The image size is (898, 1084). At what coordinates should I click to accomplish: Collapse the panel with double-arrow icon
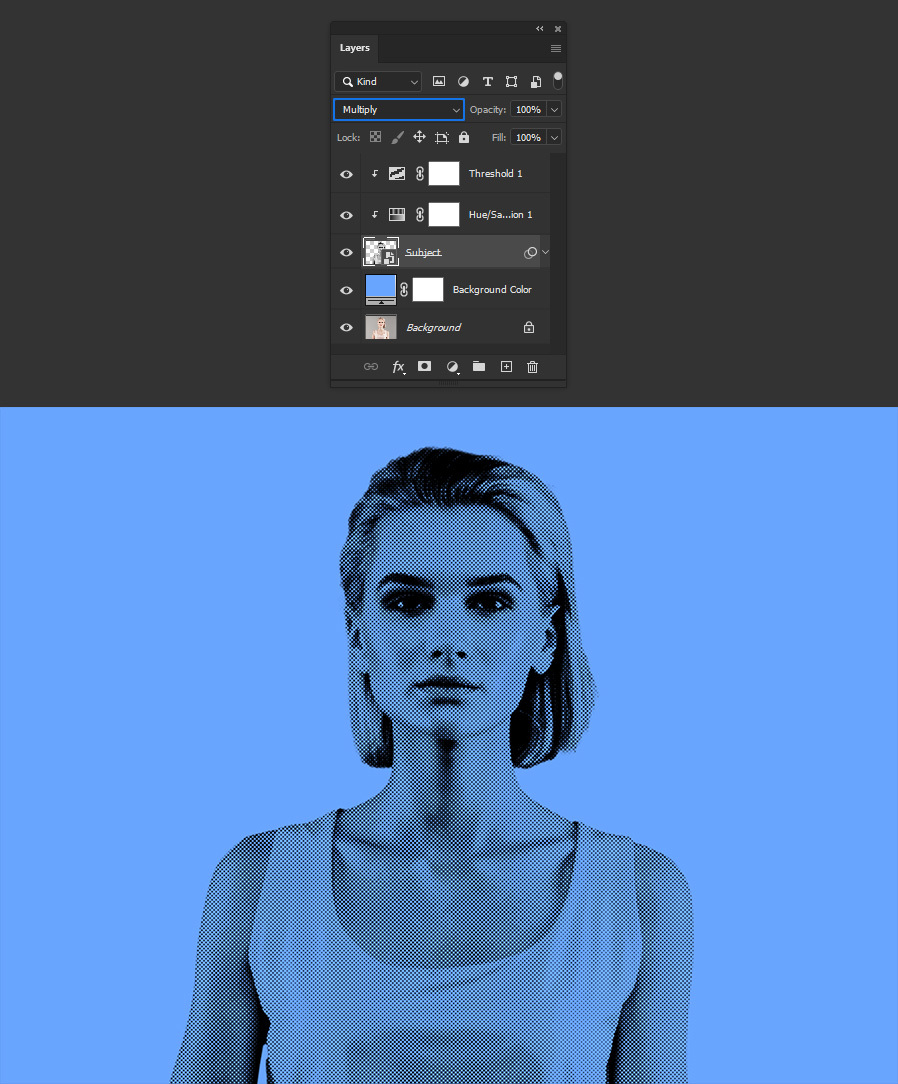point(540,28)
